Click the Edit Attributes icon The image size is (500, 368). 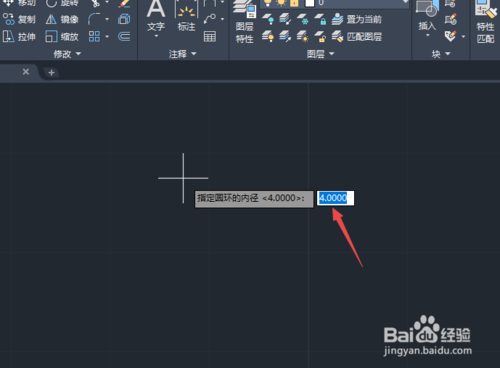click(x=451, y=36)
